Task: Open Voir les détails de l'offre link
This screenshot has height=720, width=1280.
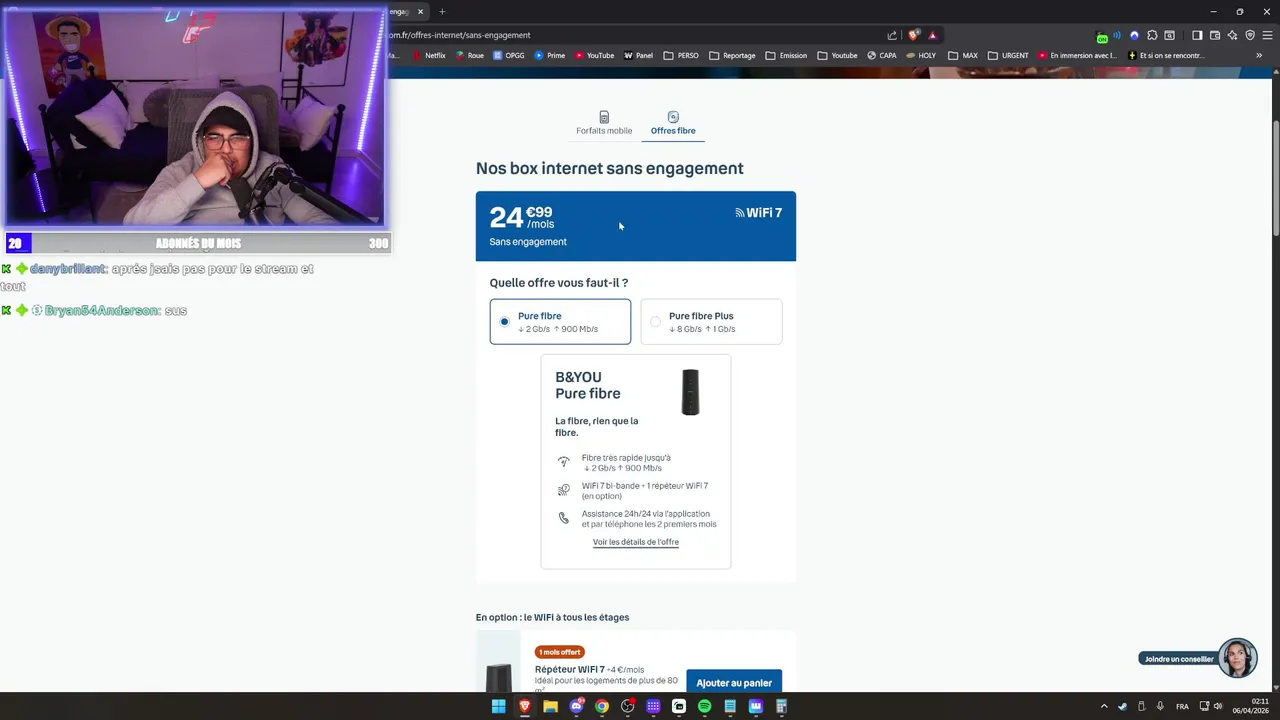Action: [636, 542]
